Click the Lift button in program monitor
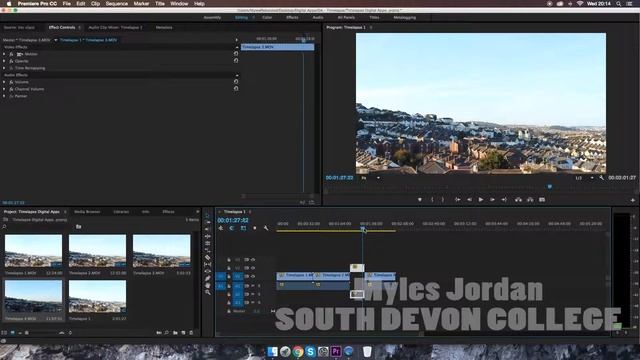The height and width of the screenshot is (360, 640). [x=518, y=200]
